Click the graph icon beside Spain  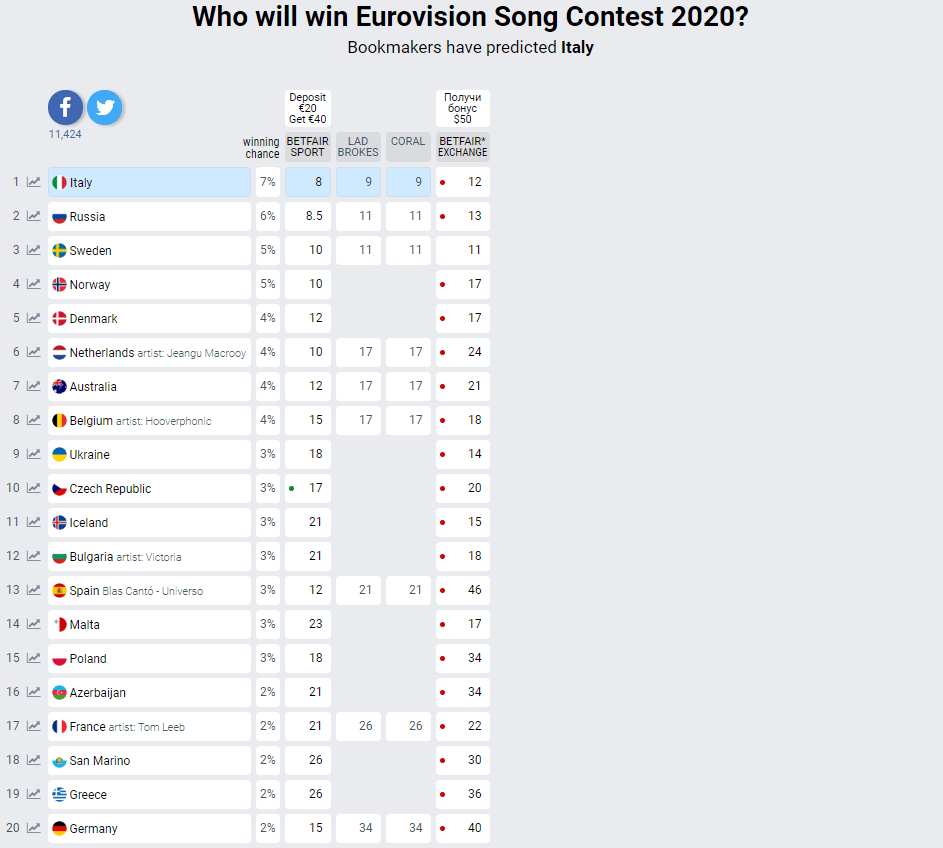[x=34, y=589]
